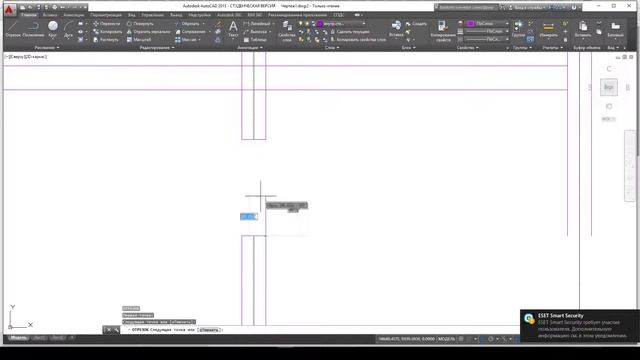Click the Переместить move tool

point(107,24)
